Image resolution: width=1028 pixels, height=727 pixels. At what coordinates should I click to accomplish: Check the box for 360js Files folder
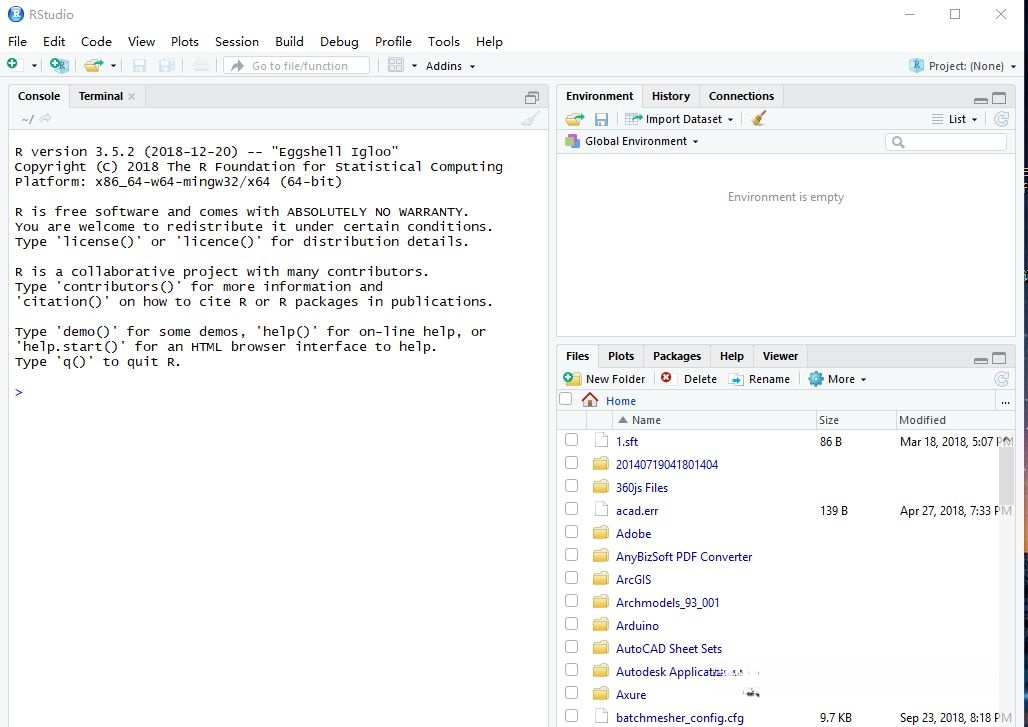point(572,486)
